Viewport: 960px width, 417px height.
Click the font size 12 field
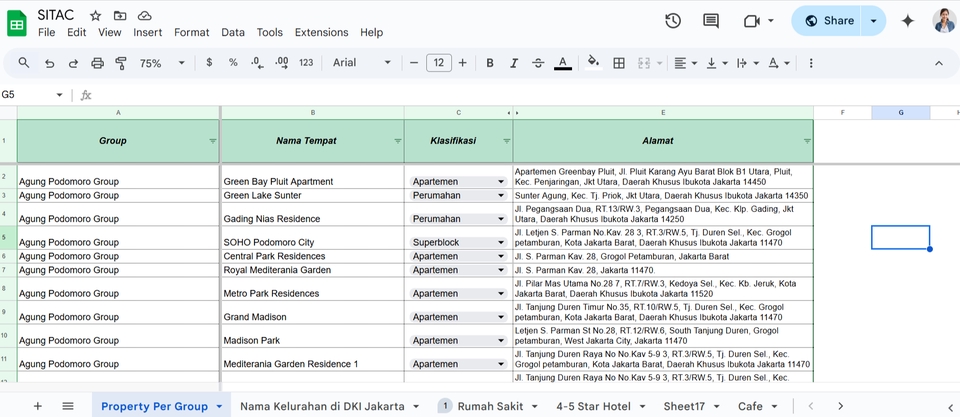(438, 62)
